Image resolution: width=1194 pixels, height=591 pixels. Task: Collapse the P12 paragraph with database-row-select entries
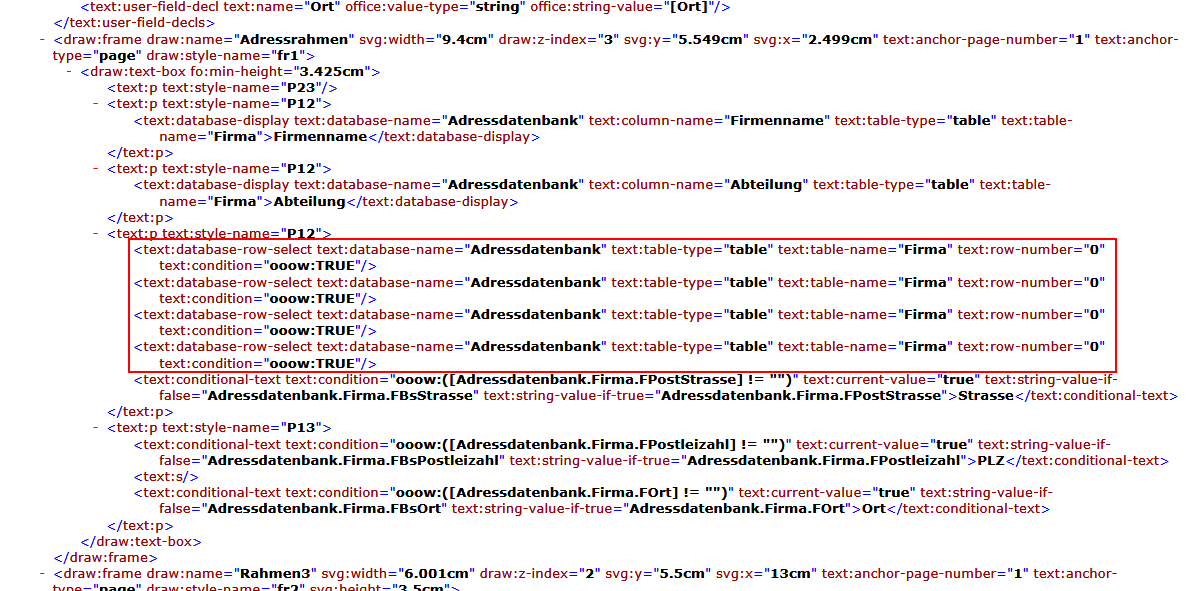97,234
